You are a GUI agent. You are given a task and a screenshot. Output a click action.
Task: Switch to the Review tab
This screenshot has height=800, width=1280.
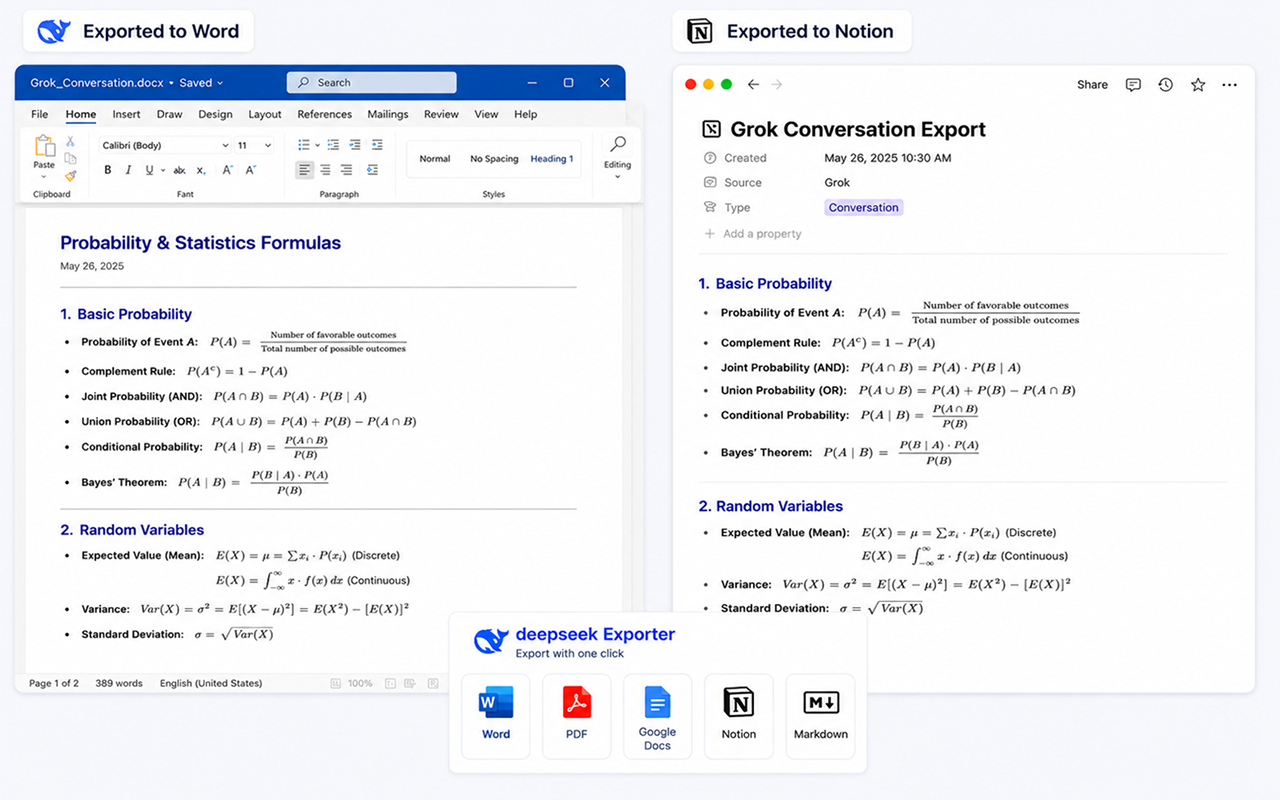click(441, 114)
